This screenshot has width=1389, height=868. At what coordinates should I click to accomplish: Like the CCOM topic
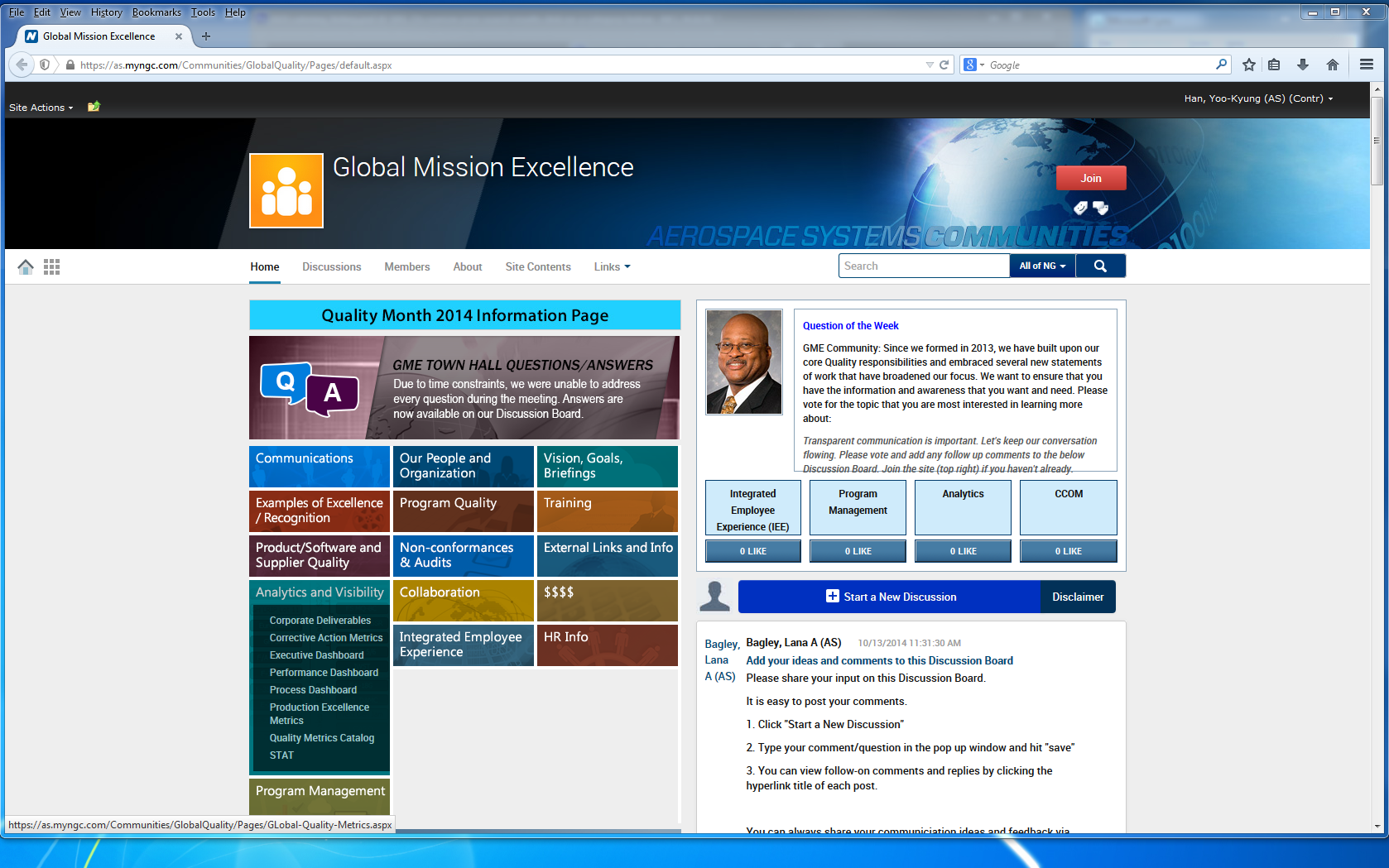coord(1068,551)
